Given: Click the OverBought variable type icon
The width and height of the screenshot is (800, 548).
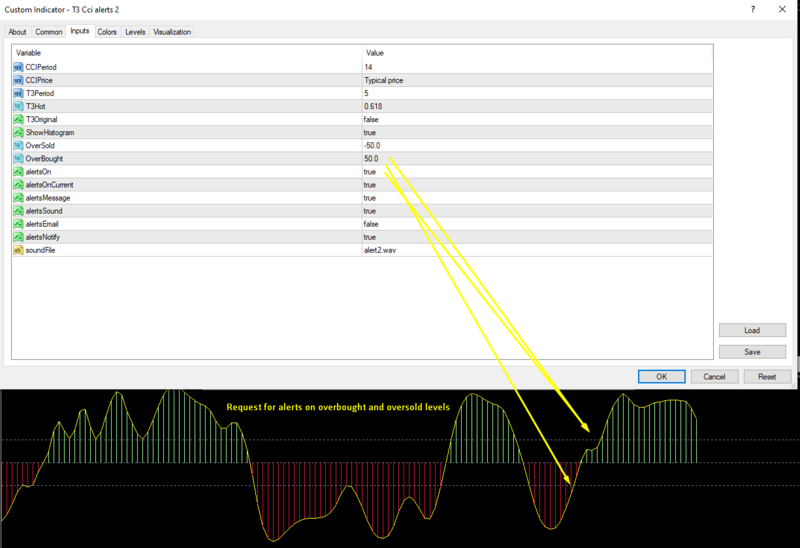Looking at the screenshot, I should pyautogui.click(x=18, y=159).
